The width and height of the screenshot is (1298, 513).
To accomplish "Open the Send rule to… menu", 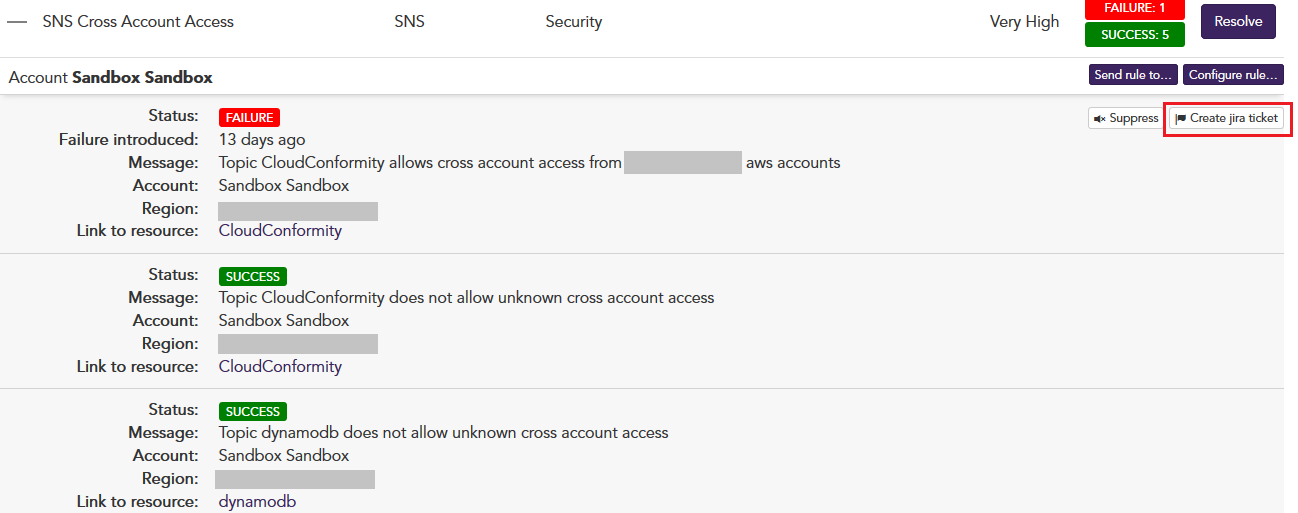I will tap(1133, 75).
